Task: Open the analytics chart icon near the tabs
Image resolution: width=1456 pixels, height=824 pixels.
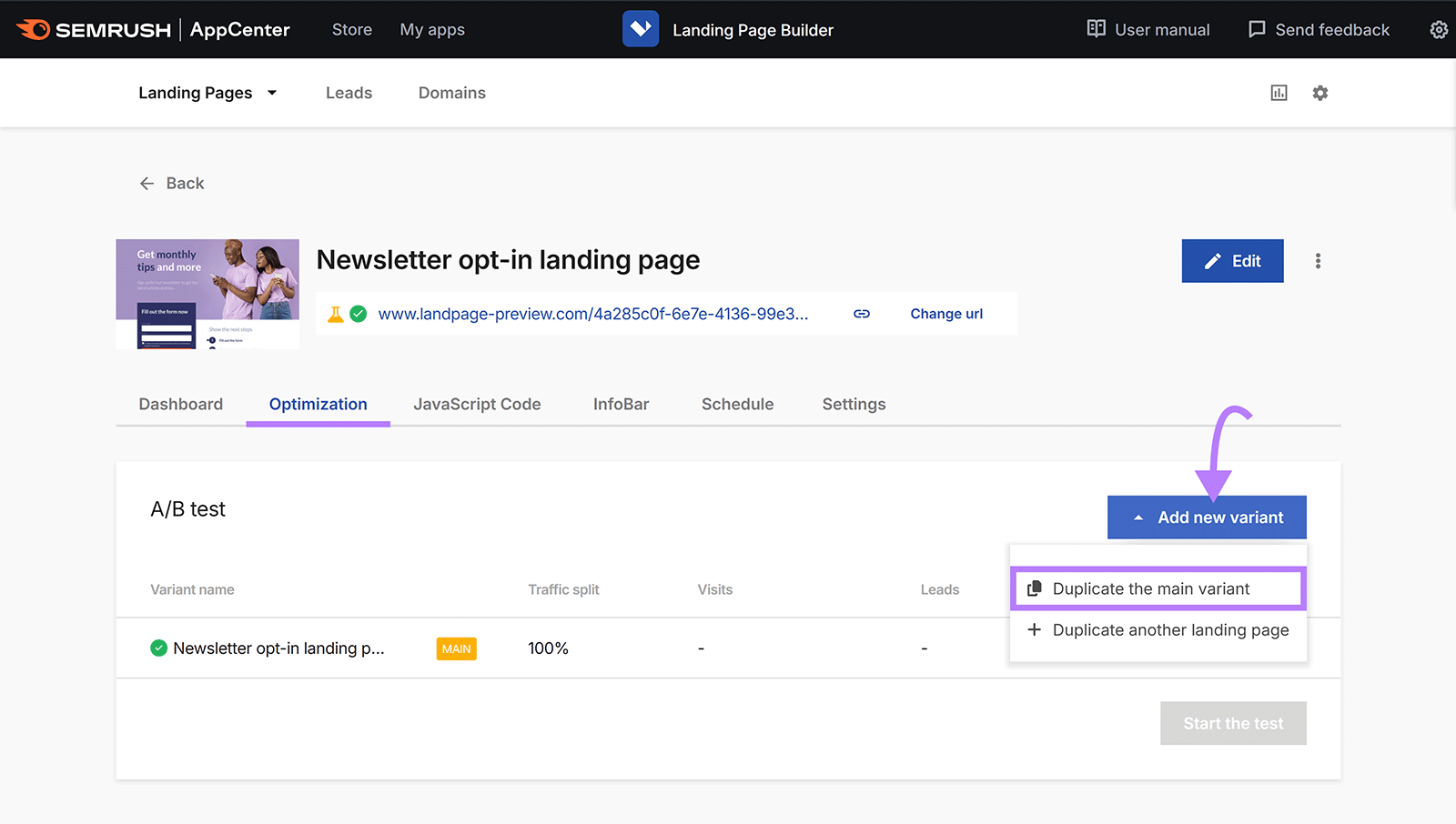Action: pyautogui.click(x=1279, y=92)
